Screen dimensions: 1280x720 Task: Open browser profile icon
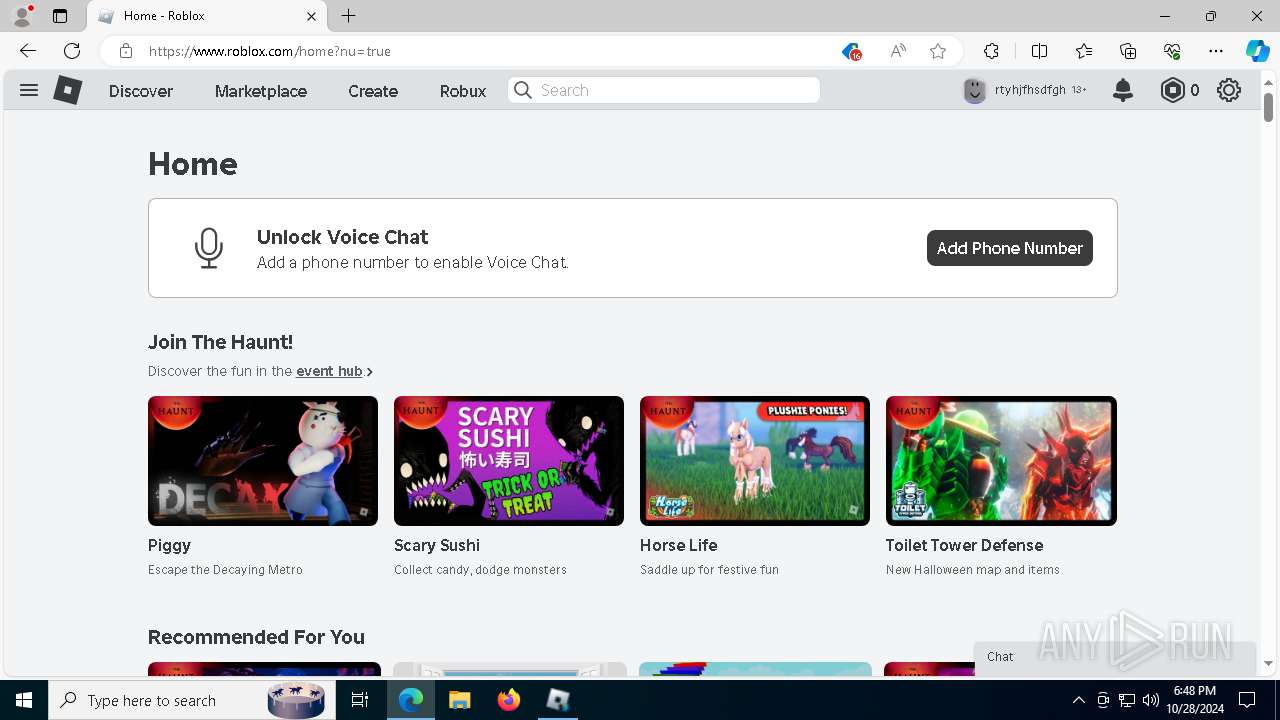click(x=22, y=16)
